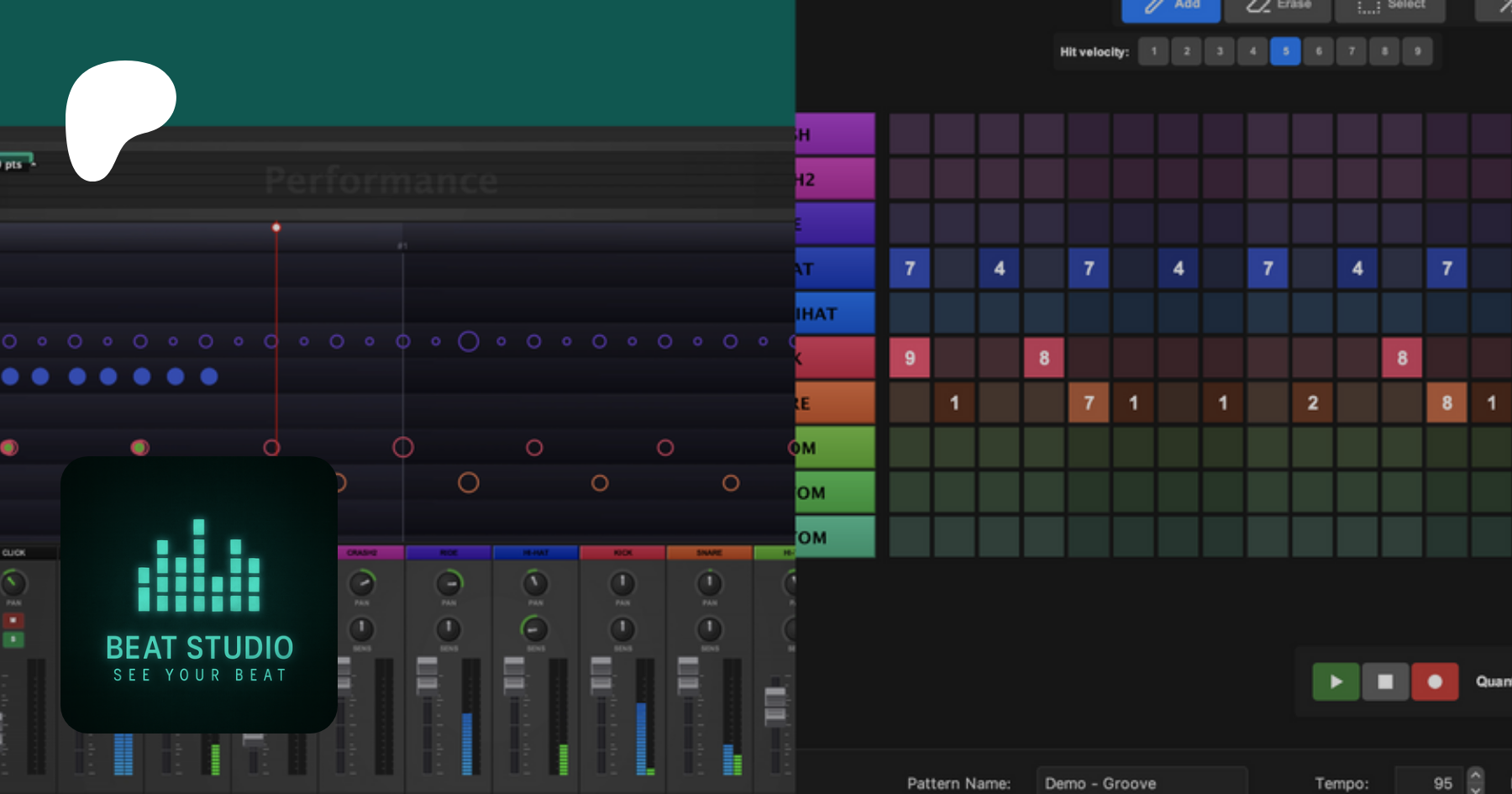Switch to the Erase tool

tap(1277, 7)
